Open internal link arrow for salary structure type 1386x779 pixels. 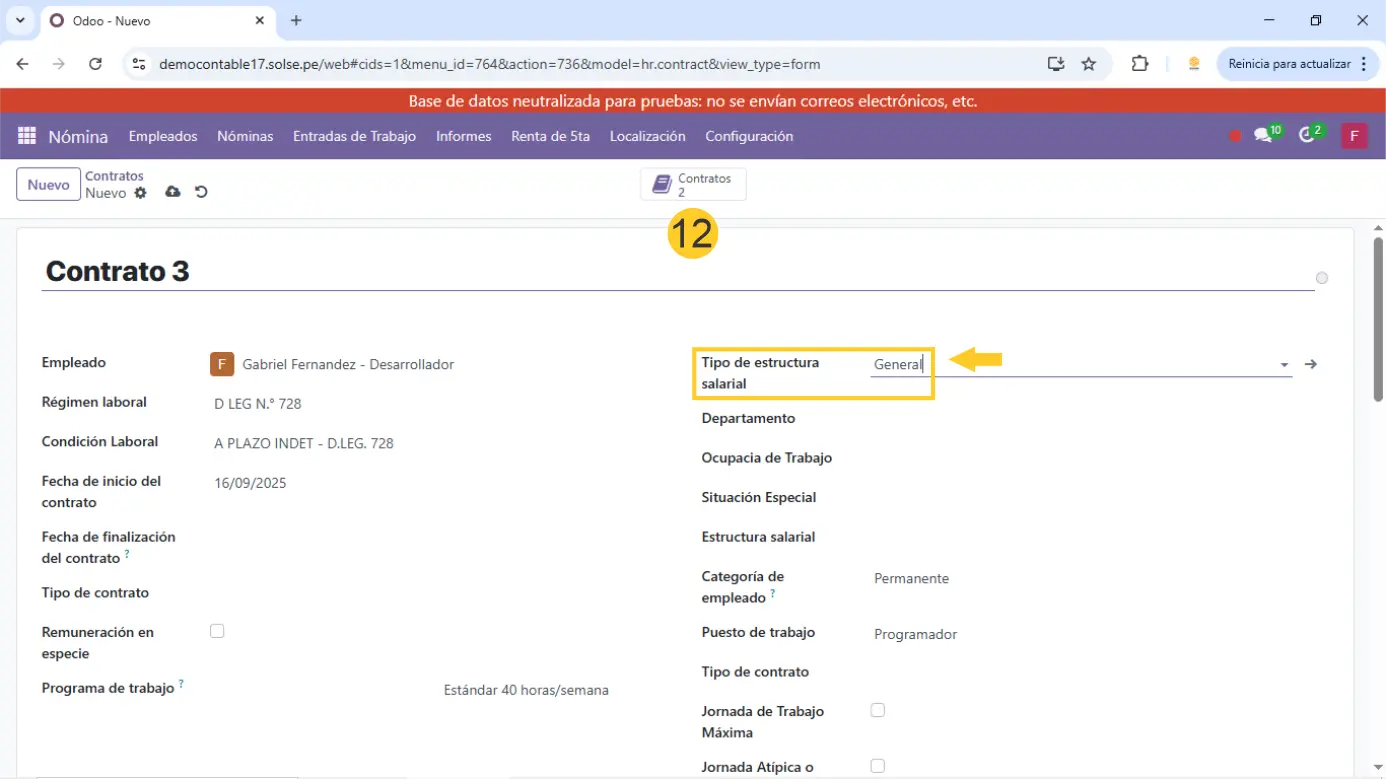click(1311, 365)
